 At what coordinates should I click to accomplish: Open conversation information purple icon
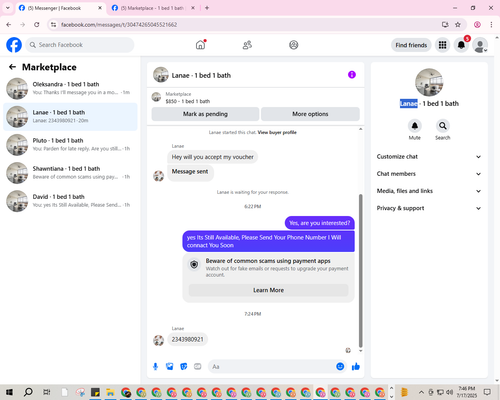352,75
